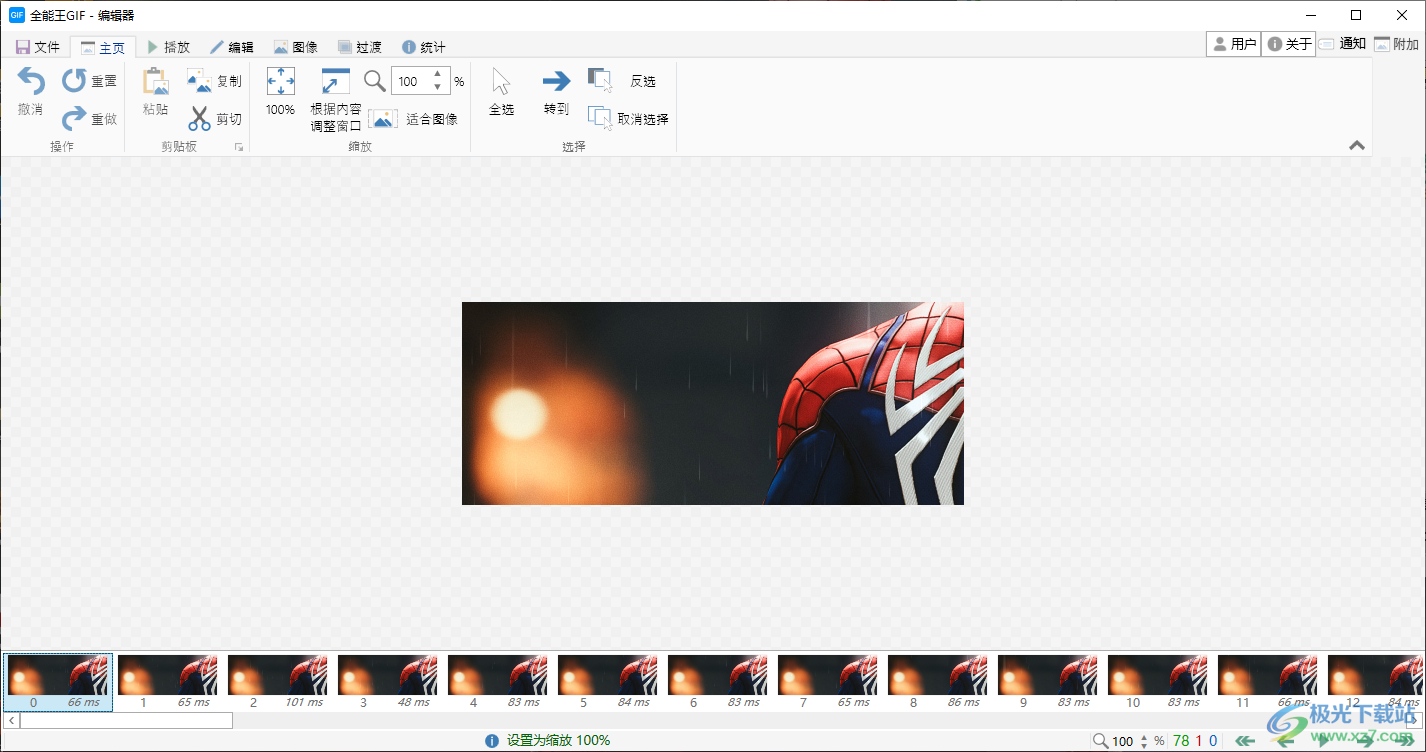The height and width of the screenshot is (752, 1426).
Task: Click the Invert Selection (反选) icon
Action: point(600,81)
